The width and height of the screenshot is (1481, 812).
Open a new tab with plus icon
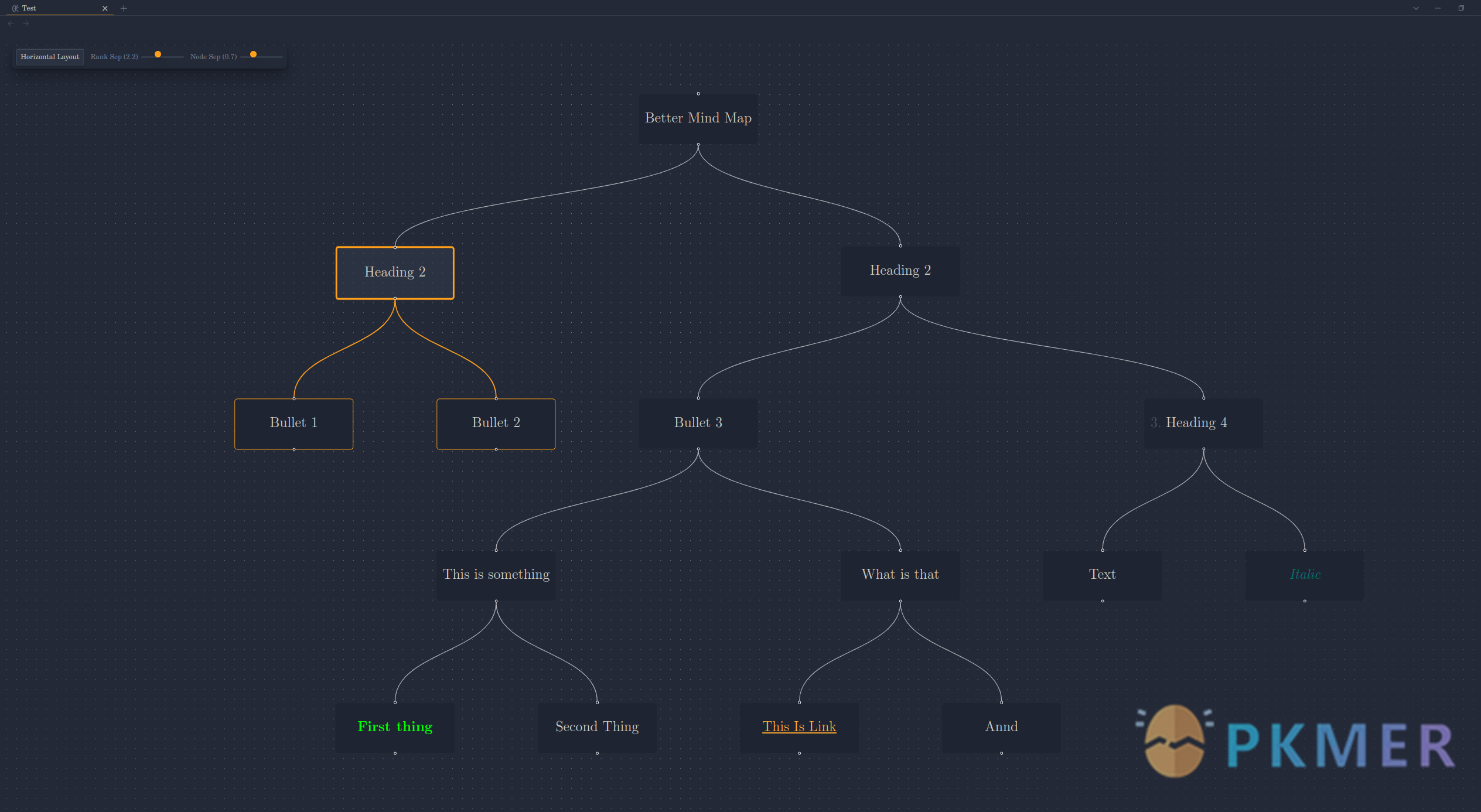(x=124, y=8)
